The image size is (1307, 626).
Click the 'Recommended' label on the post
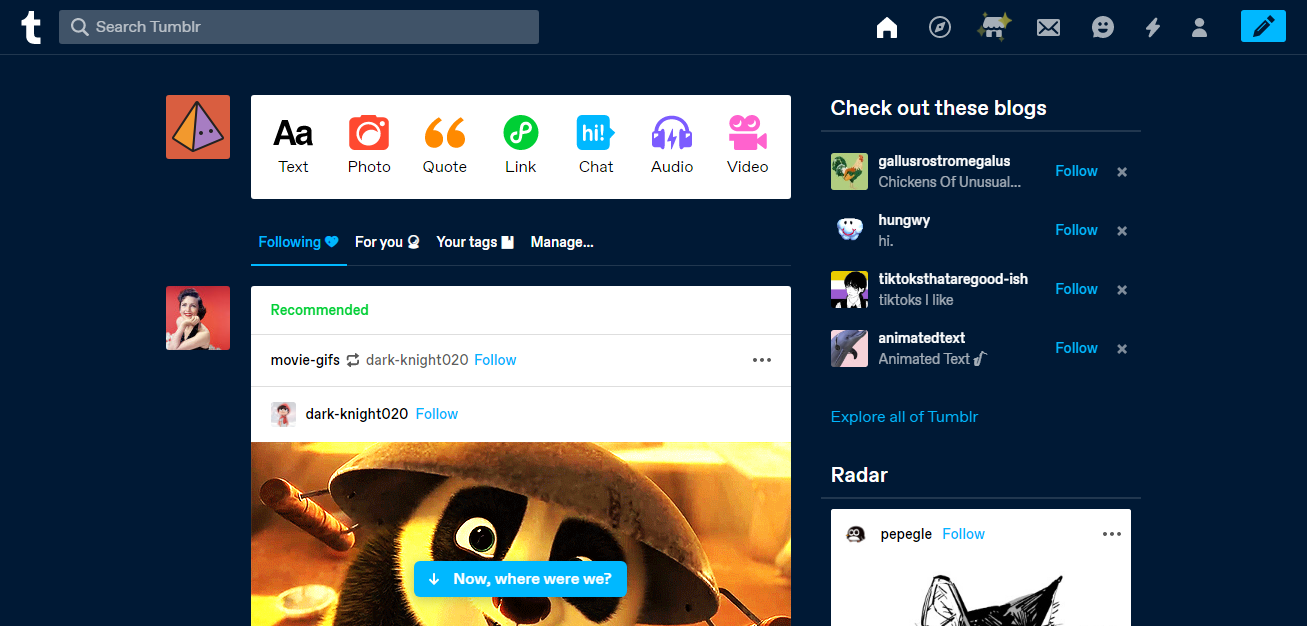coord(319,310)
